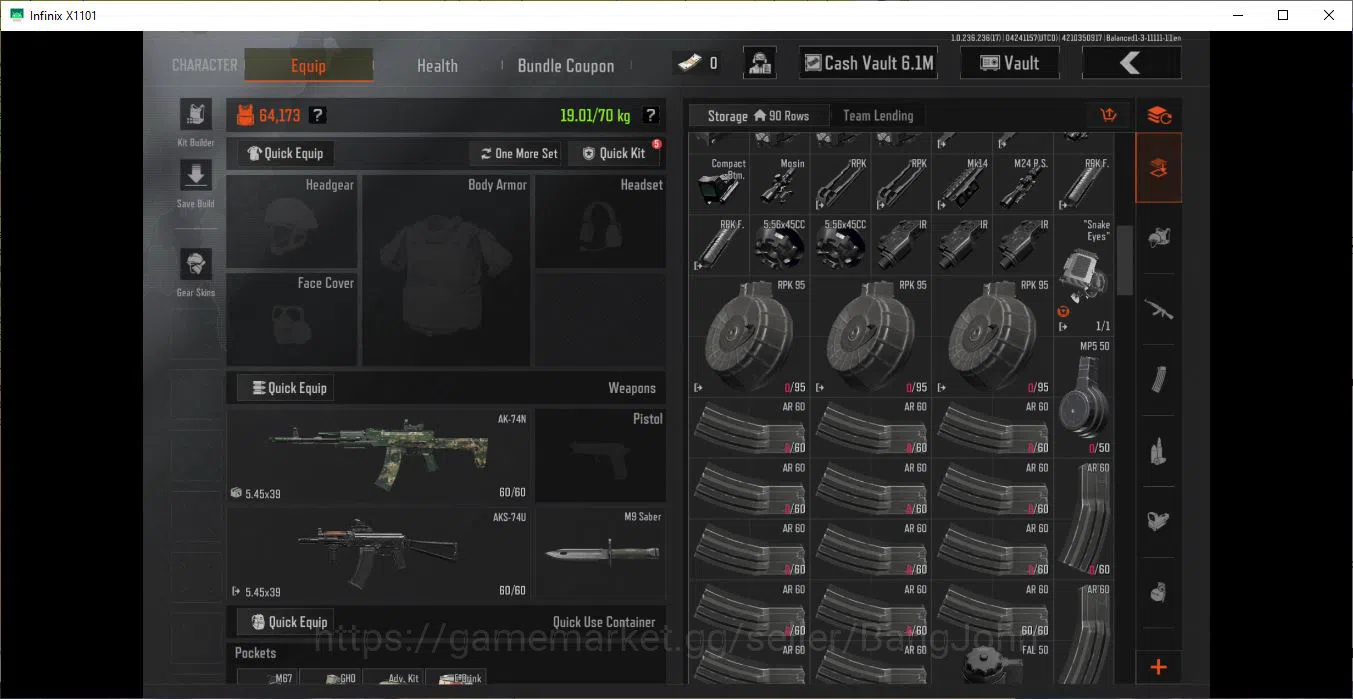The width and height of the screenshot is (1353, 699).
Task: Select the MP5 50 drum magazine
Action: tap(1084, 397)
